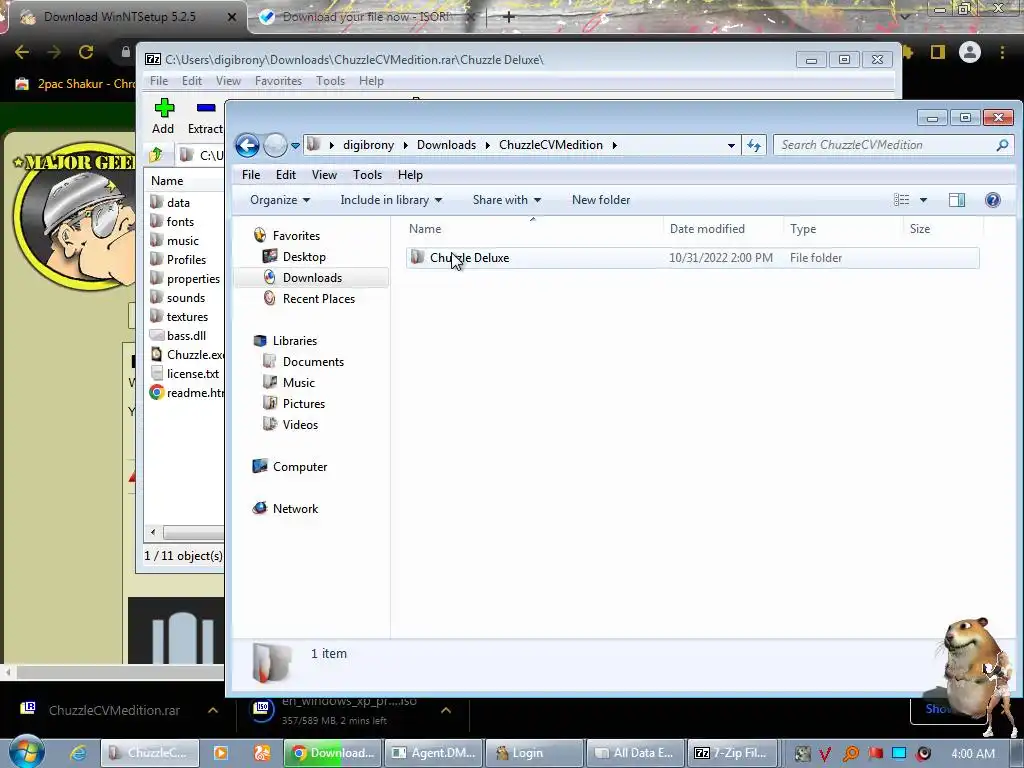Open Explorer File menu

click(251, 175)
